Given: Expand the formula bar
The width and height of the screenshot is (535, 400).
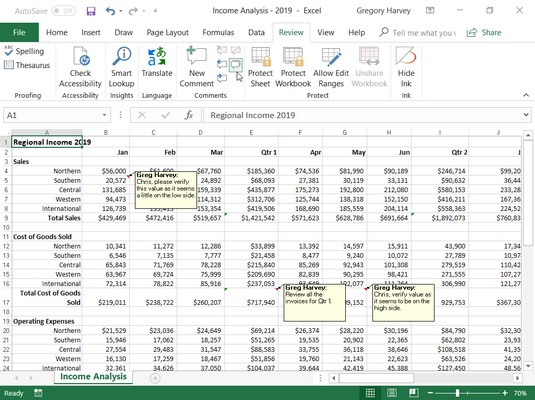Looking at the screenshot, I should point(526,115).
